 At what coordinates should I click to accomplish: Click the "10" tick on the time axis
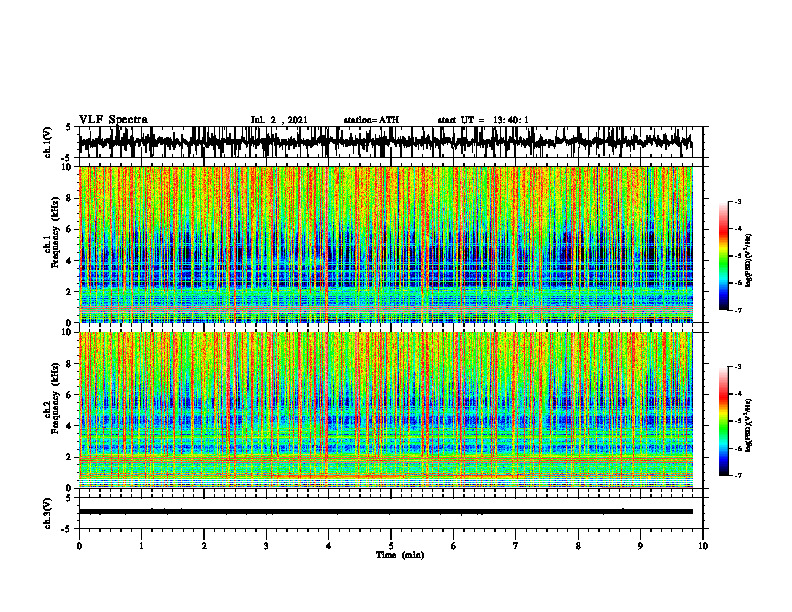703,546
